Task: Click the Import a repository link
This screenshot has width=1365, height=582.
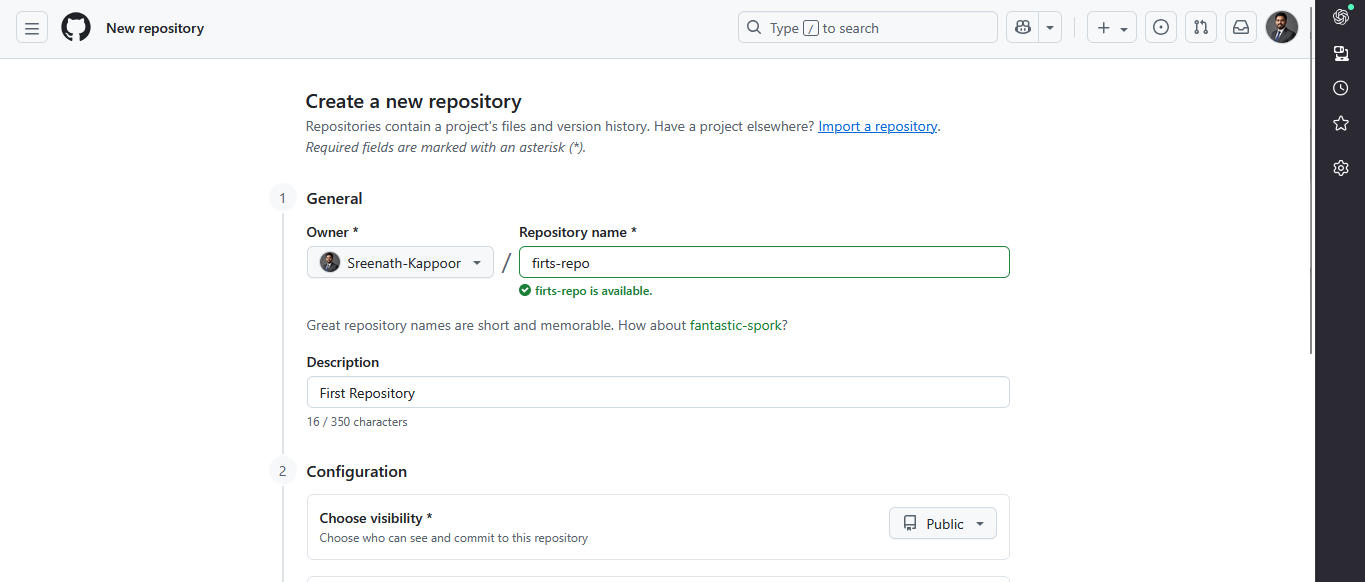Action: [x=877, y=126]
